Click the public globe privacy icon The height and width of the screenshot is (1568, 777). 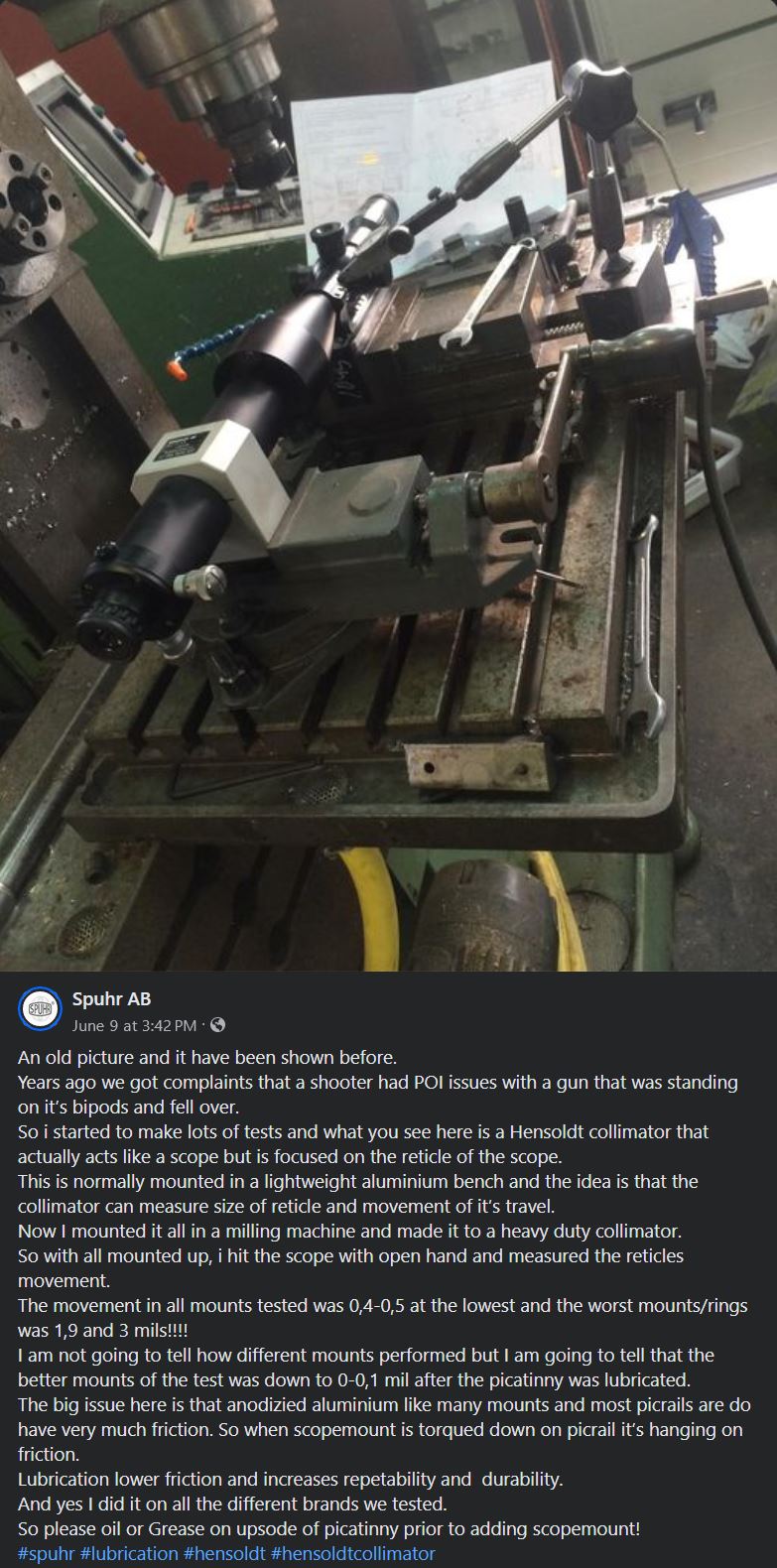[218, 1025]
